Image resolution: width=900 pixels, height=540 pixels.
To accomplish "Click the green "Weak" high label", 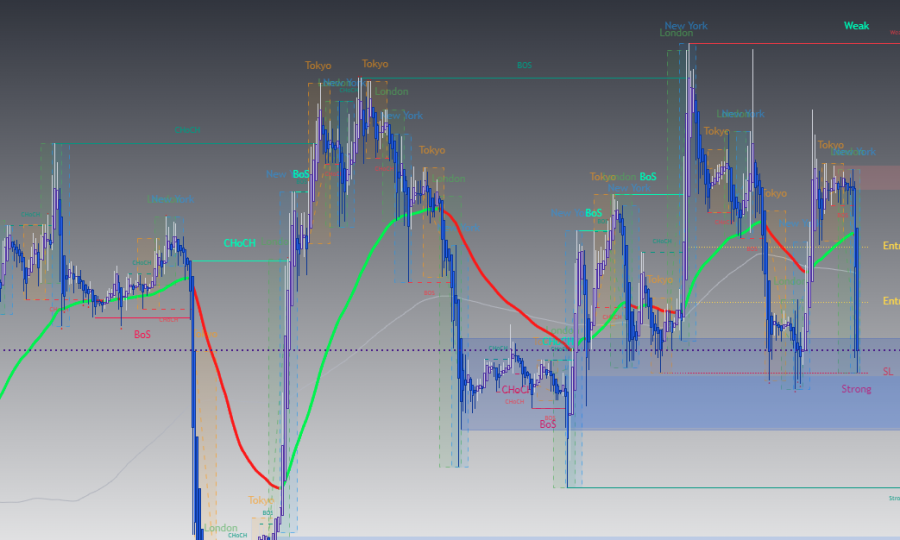I will 856,26.
